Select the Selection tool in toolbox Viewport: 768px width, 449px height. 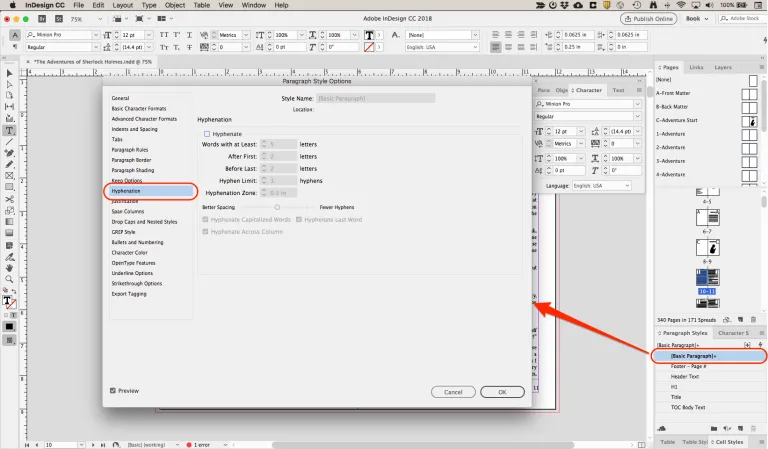9,73
